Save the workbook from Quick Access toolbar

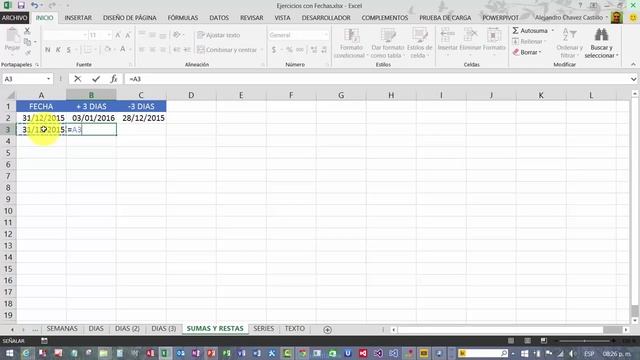[21, 5]
